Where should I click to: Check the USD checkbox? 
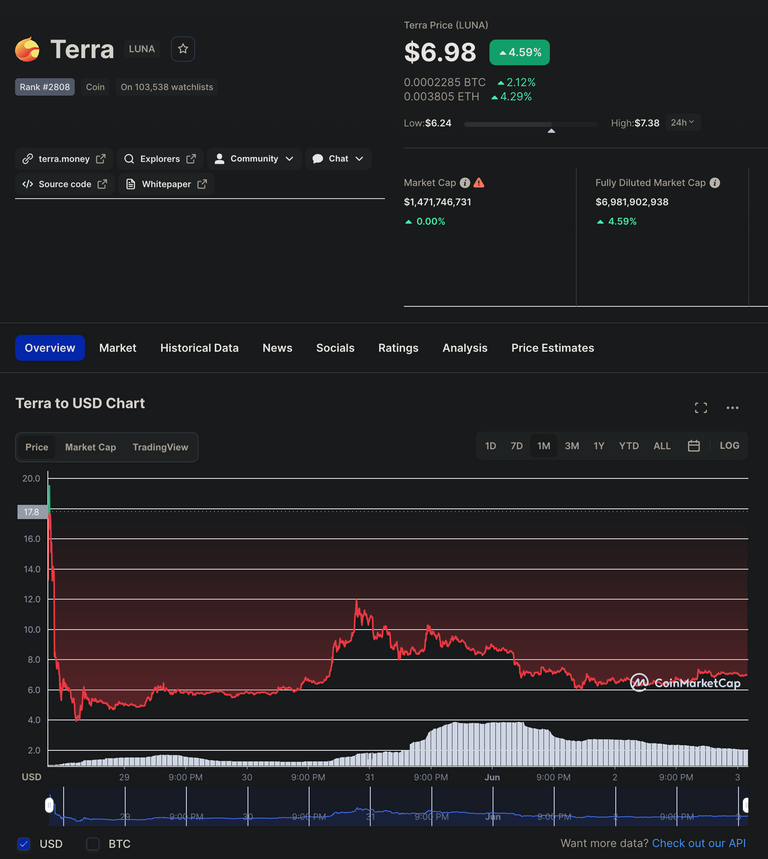point(24,844)
